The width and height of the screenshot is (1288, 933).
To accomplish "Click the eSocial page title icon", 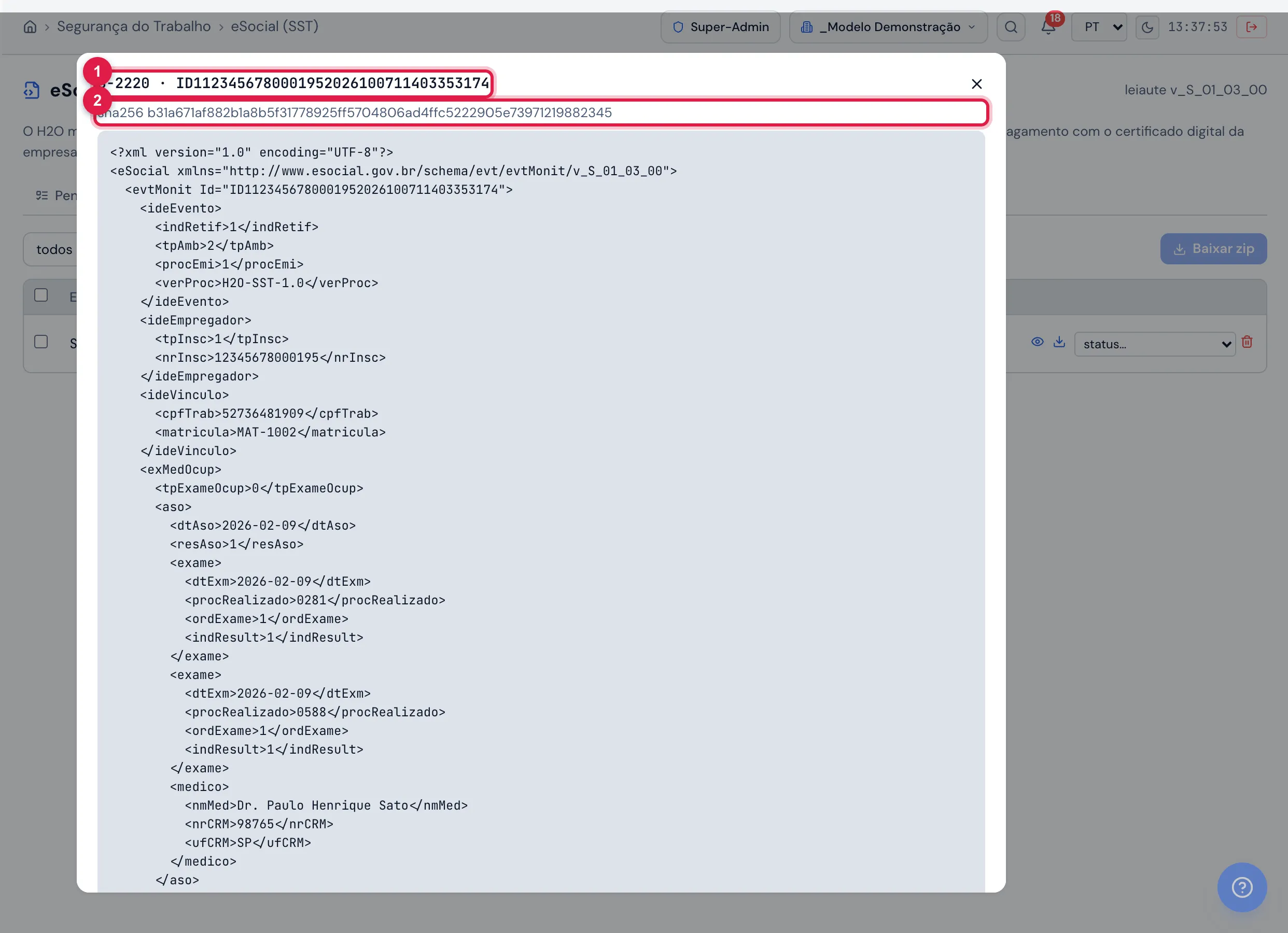I will [x=32, y=90].
